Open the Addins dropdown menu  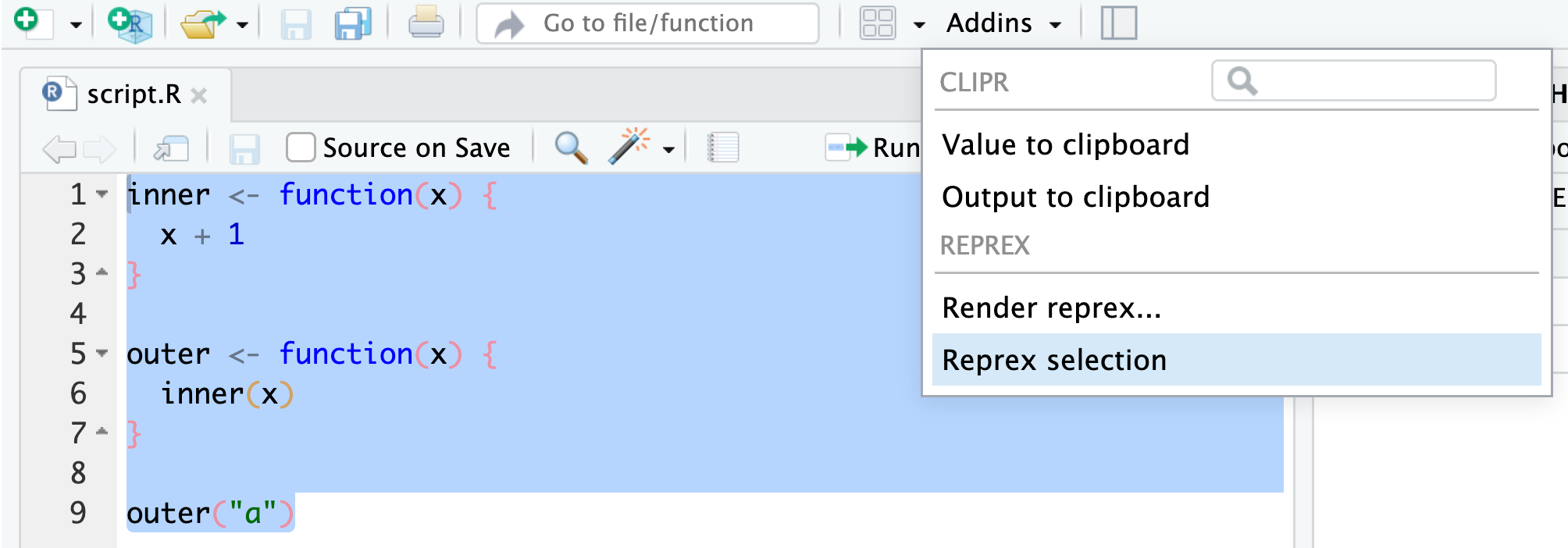(1003, 23)
